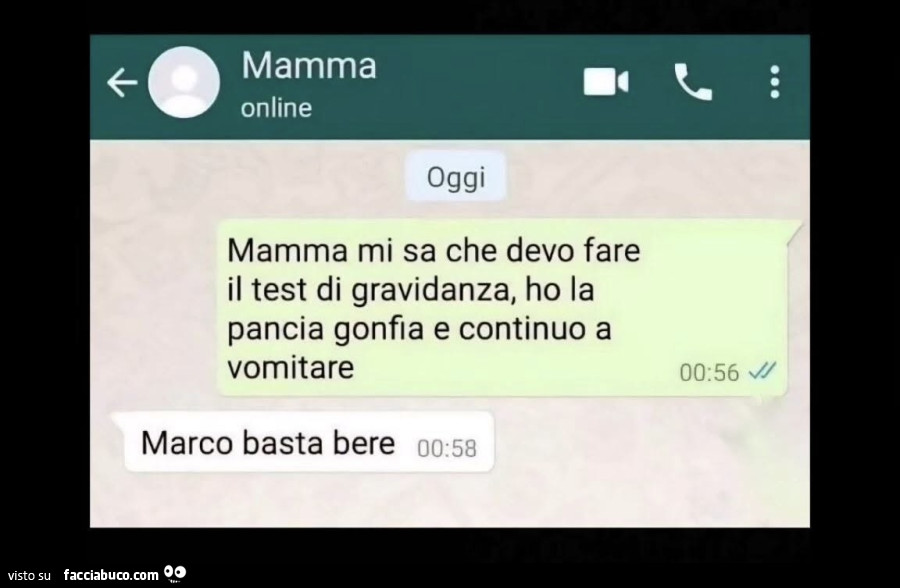The width and height of the screenshot is (900, 588).
Task: Click the word vomitare in message
Action: (290, 367)
